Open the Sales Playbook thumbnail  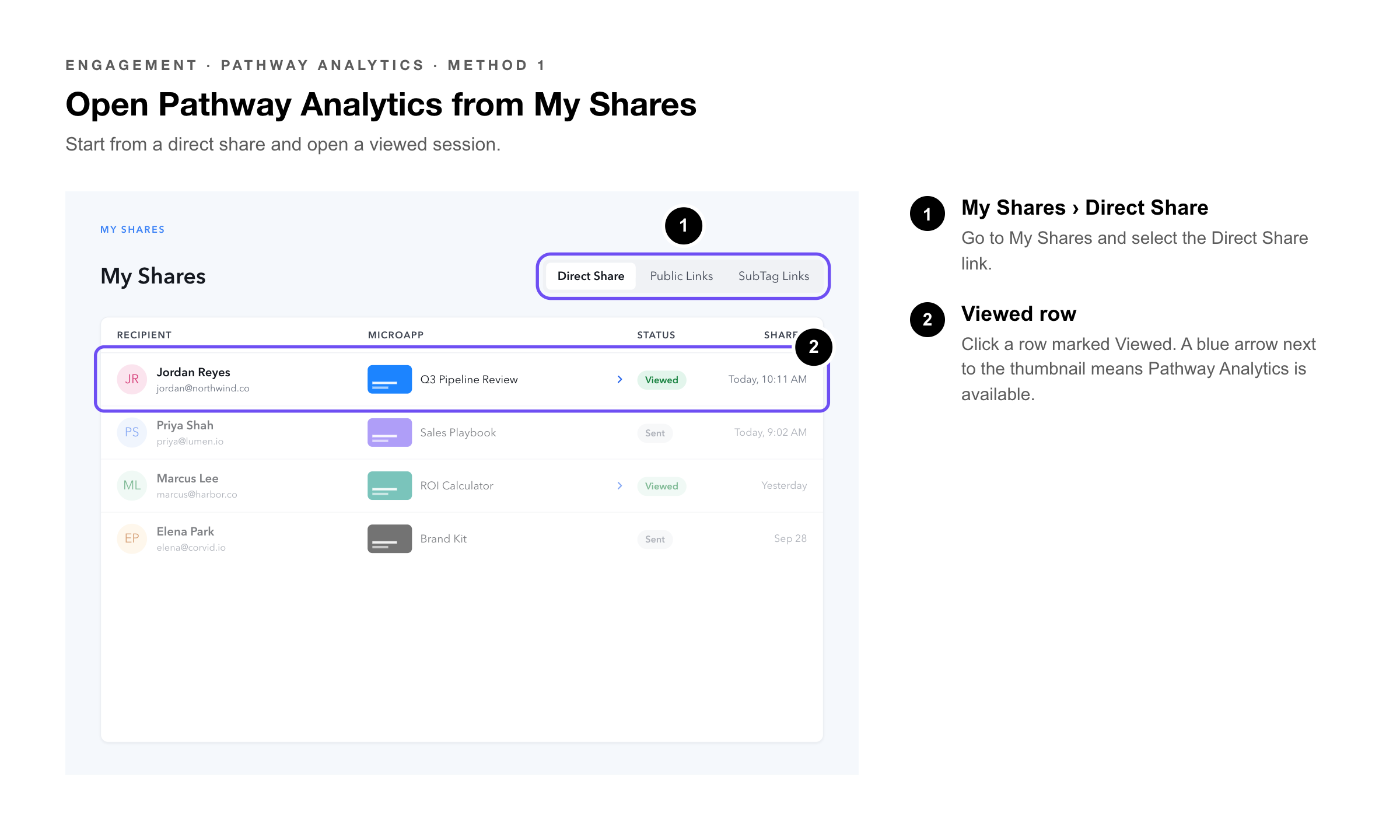pyautogui.click(x=390, y=432)
